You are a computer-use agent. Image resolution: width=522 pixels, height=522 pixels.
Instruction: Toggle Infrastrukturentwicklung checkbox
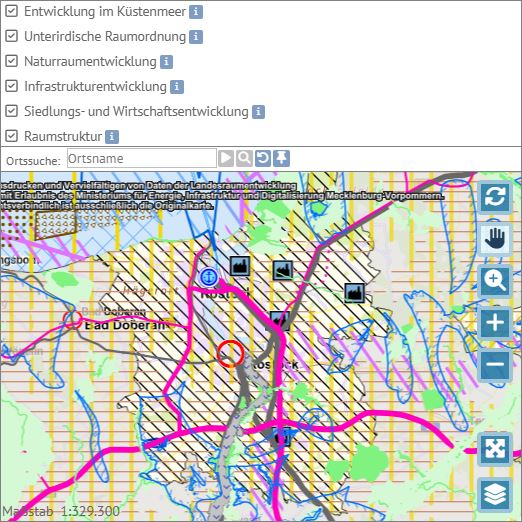point(12,86)
